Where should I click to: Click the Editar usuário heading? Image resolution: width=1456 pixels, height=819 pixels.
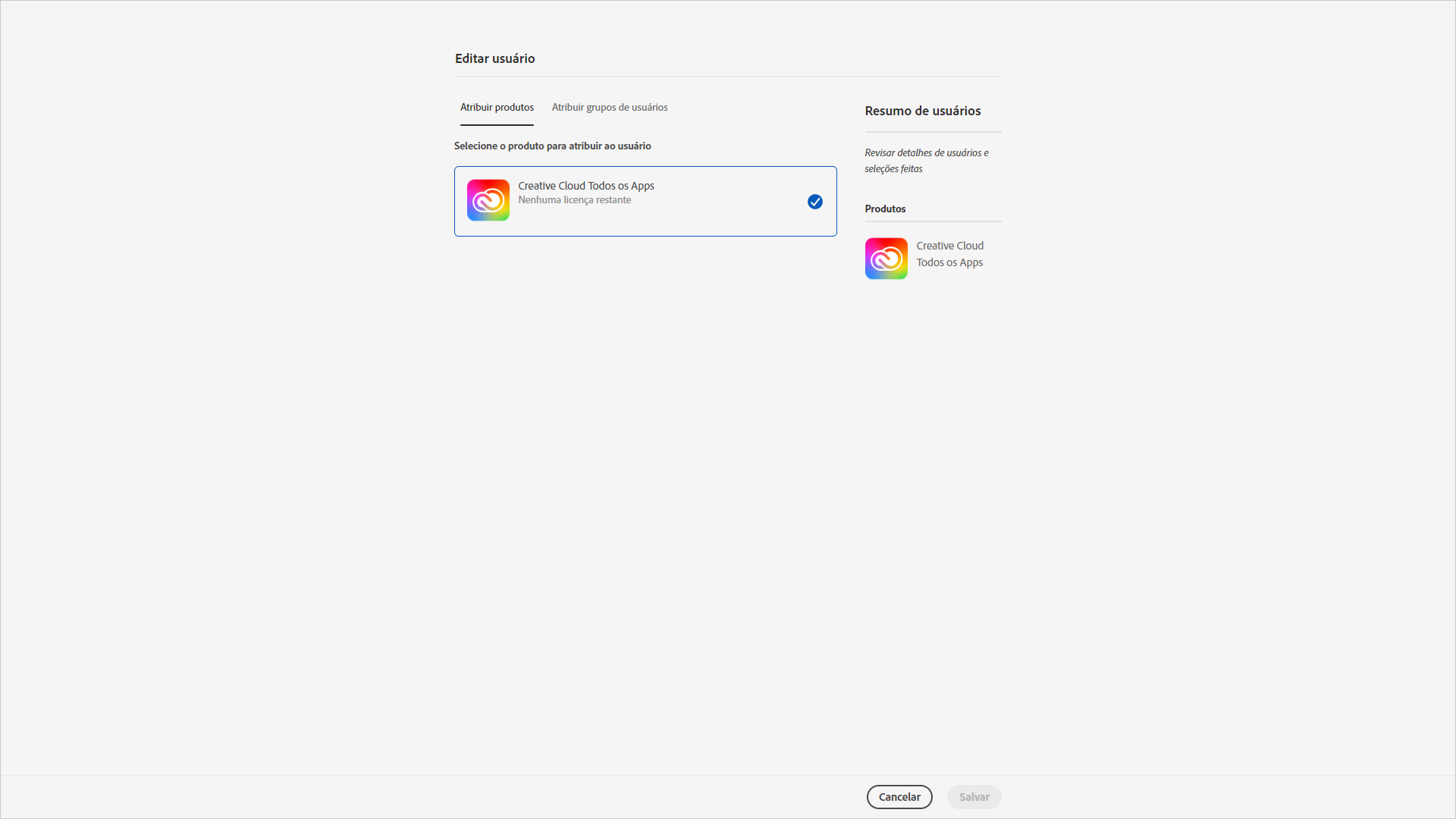(x=494, y=58)
